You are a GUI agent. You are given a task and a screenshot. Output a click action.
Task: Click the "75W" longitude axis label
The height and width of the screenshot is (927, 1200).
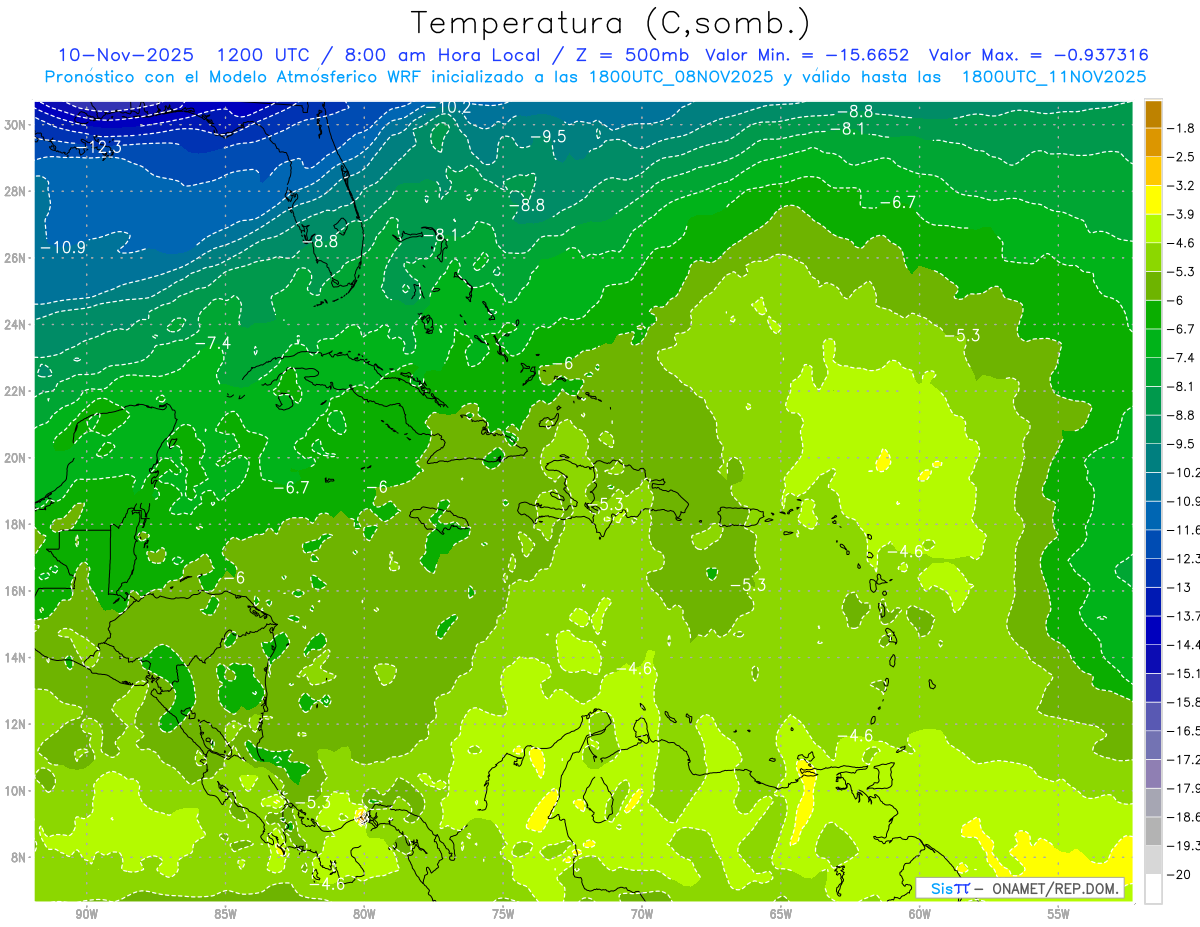click(x=503, y=915)
